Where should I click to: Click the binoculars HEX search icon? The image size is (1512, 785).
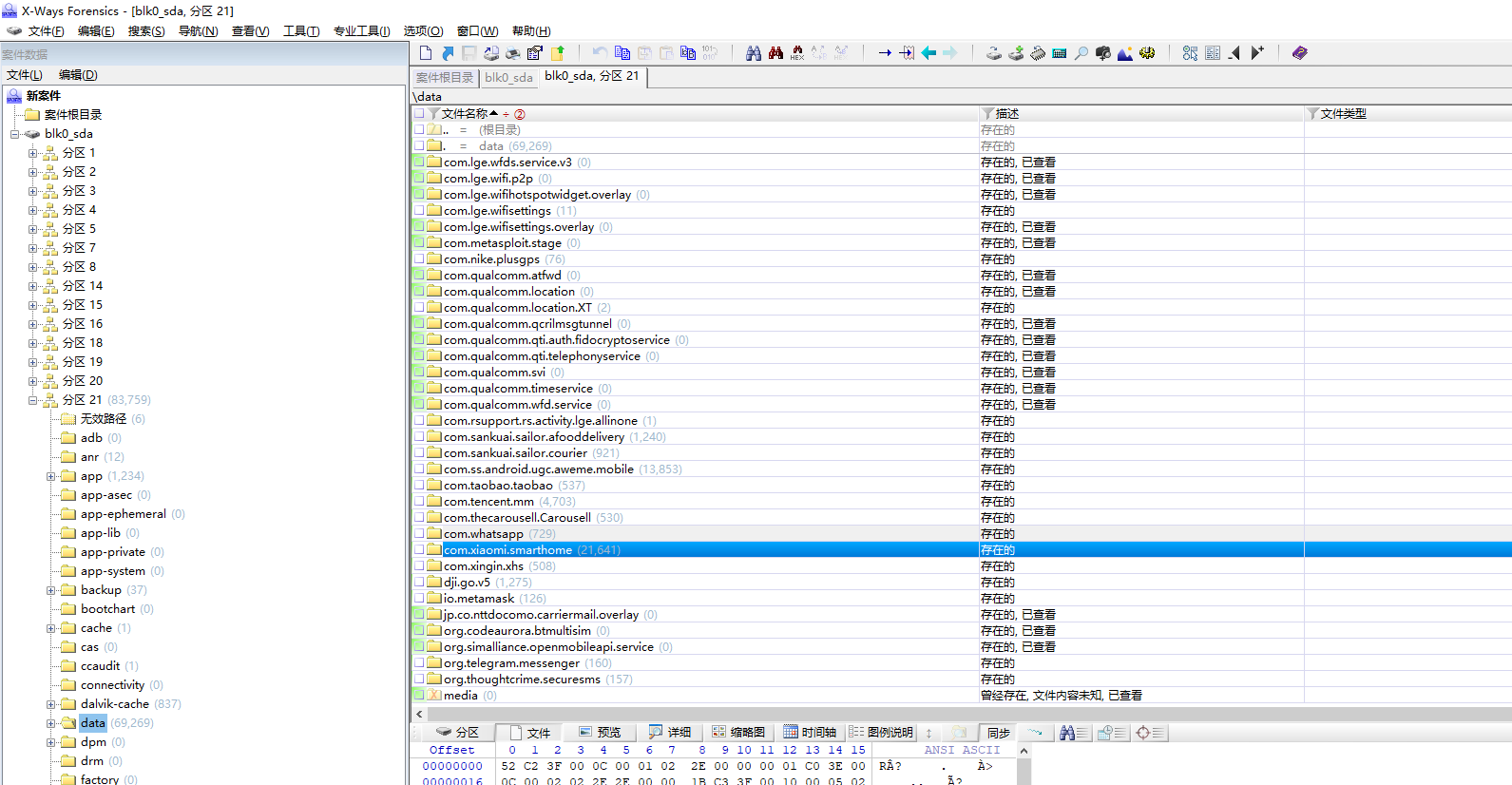pos(797,53)
